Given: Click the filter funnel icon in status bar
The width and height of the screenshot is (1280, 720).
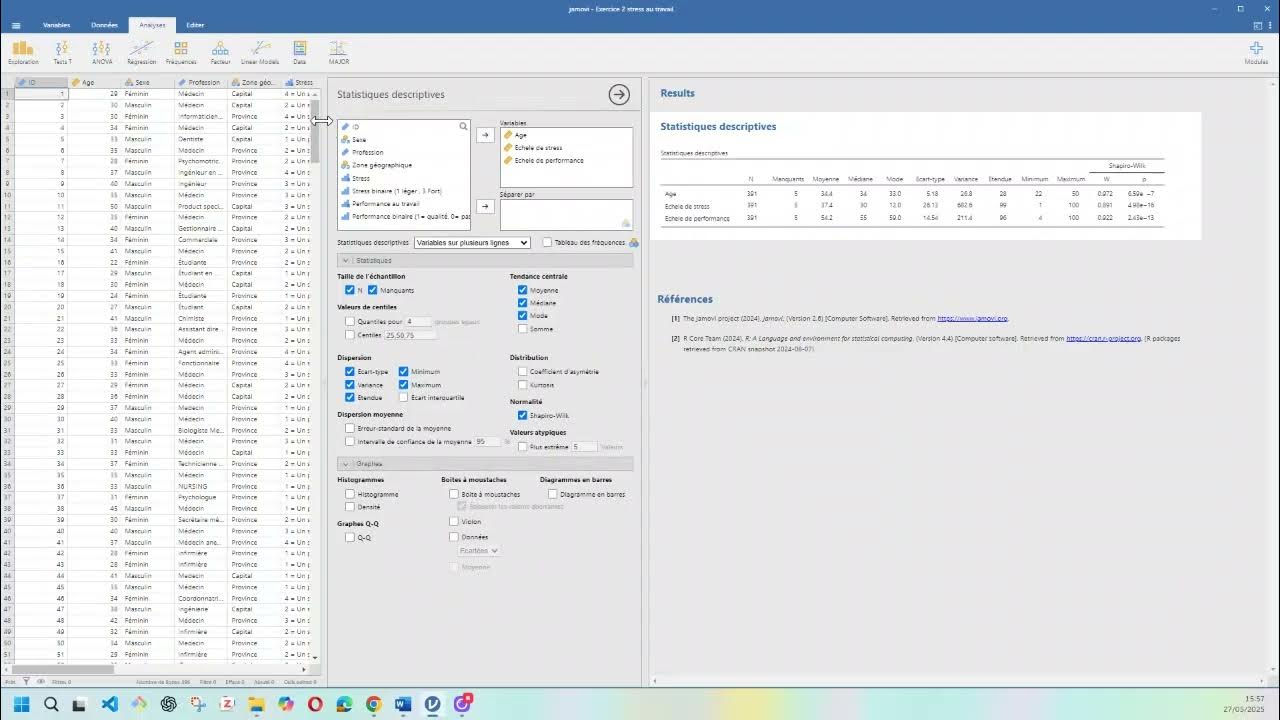Looking at the screenshot, I should coord(26,681).
